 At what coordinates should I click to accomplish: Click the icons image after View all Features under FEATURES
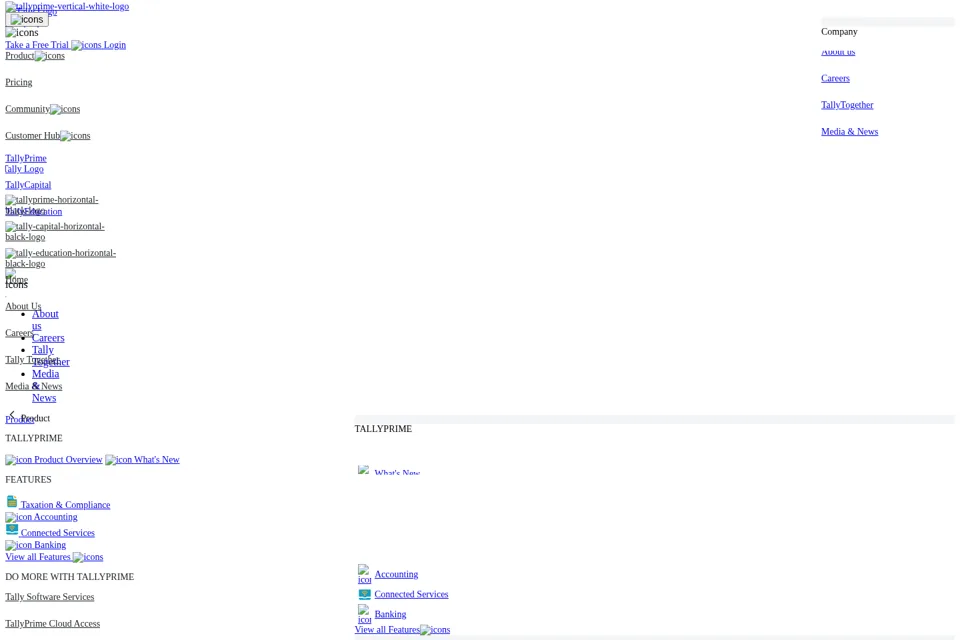[x=88, y=557]
